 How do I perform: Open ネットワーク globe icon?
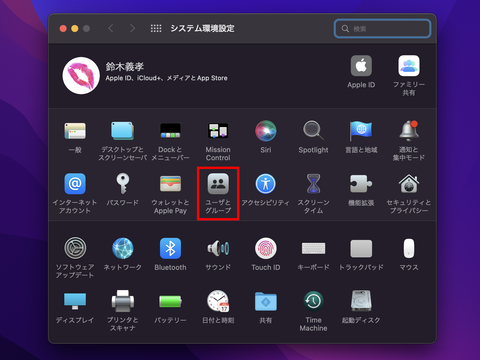pos(123,248)
